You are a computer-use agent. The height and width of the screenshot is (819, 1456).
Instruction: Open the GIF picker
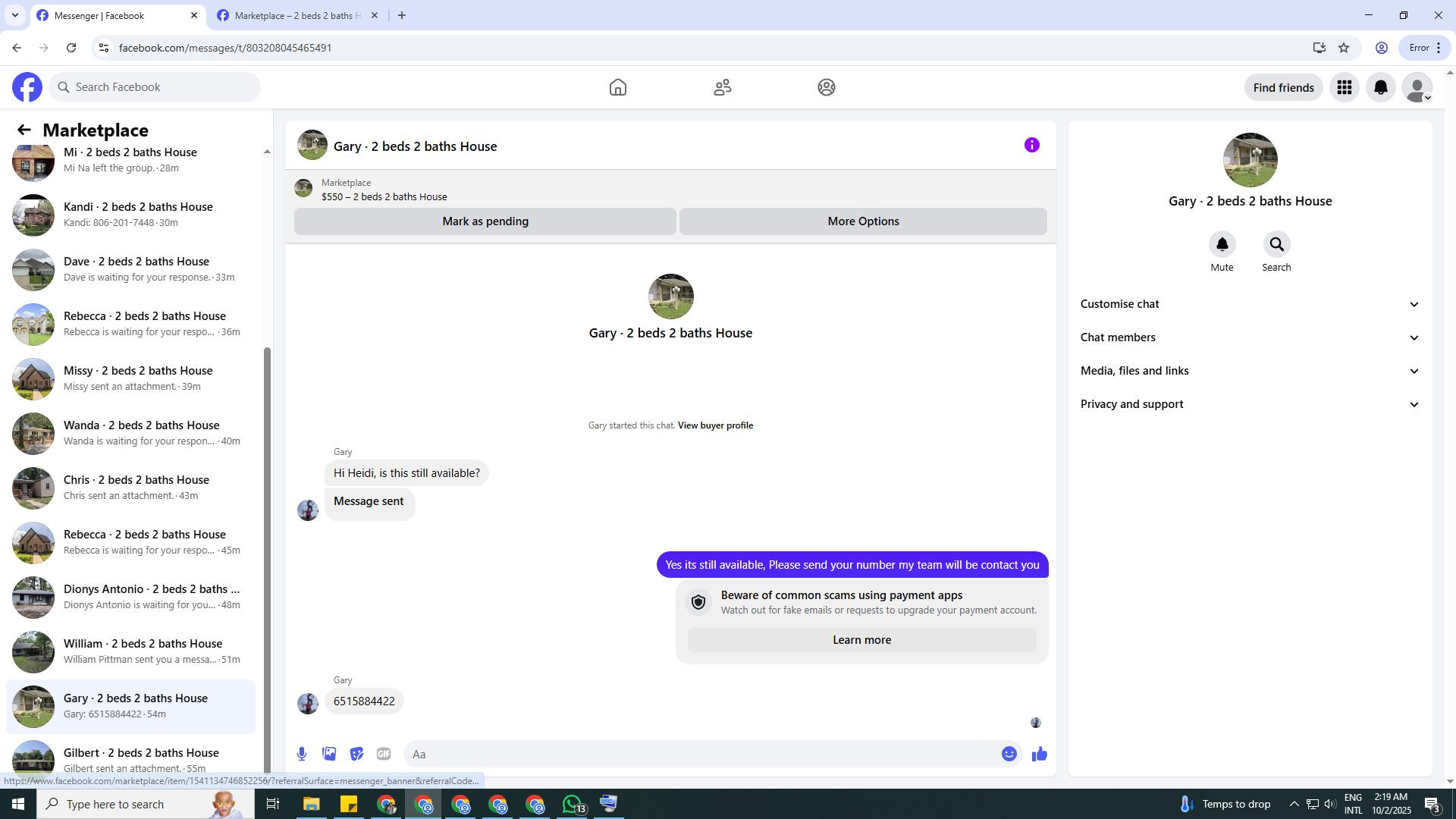click(x=384, y=754)
